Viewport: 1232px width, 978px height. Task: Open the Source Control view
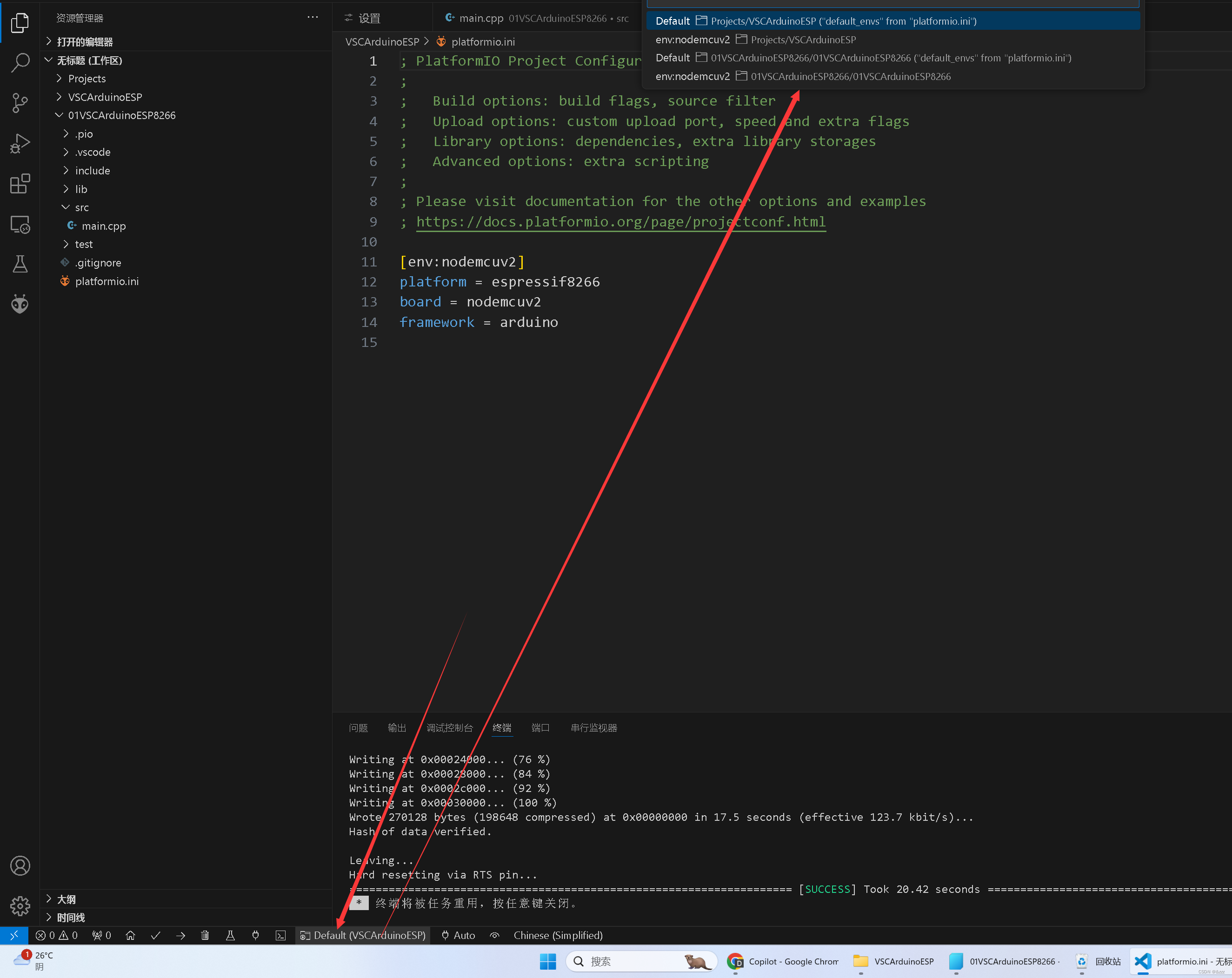click(x=20, y=103)
